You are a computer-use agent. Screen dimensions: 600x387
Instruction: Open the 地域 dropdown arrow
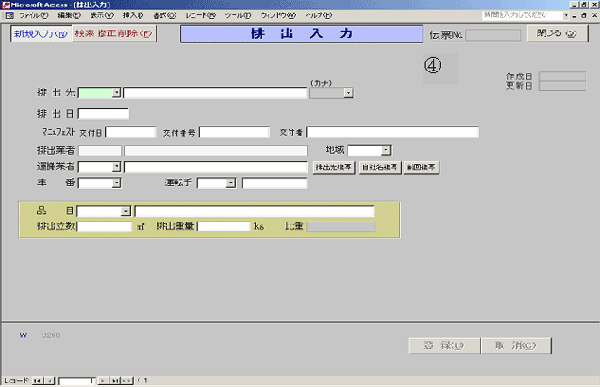386,150
